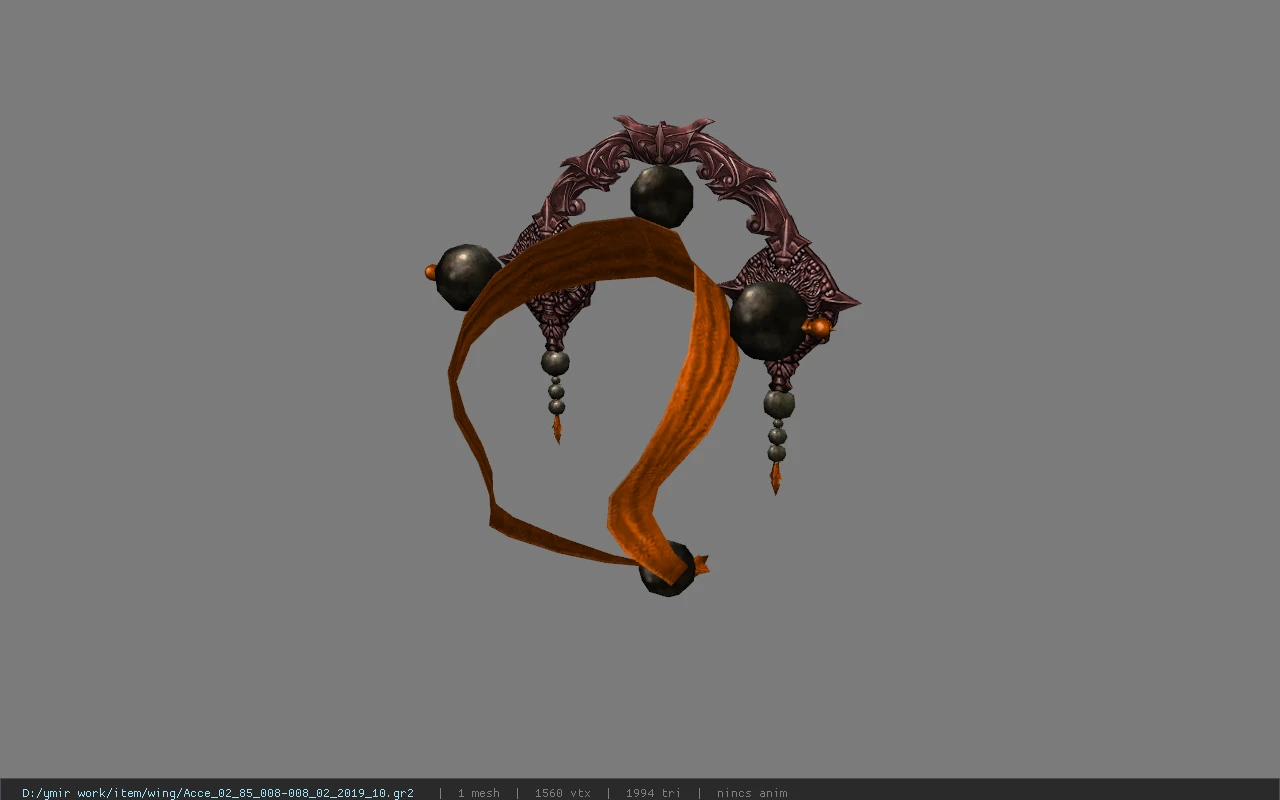Click the file path in status bar
The height and width of the screenshot is (800, 1280).
(218, 793)
